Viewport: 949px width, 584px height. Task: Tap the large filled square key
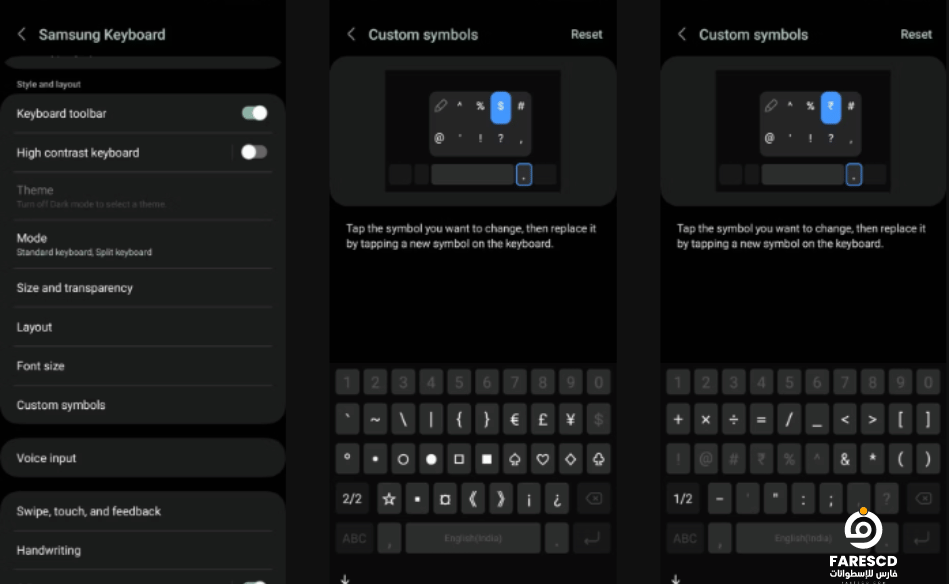click(x=487, y=459)
